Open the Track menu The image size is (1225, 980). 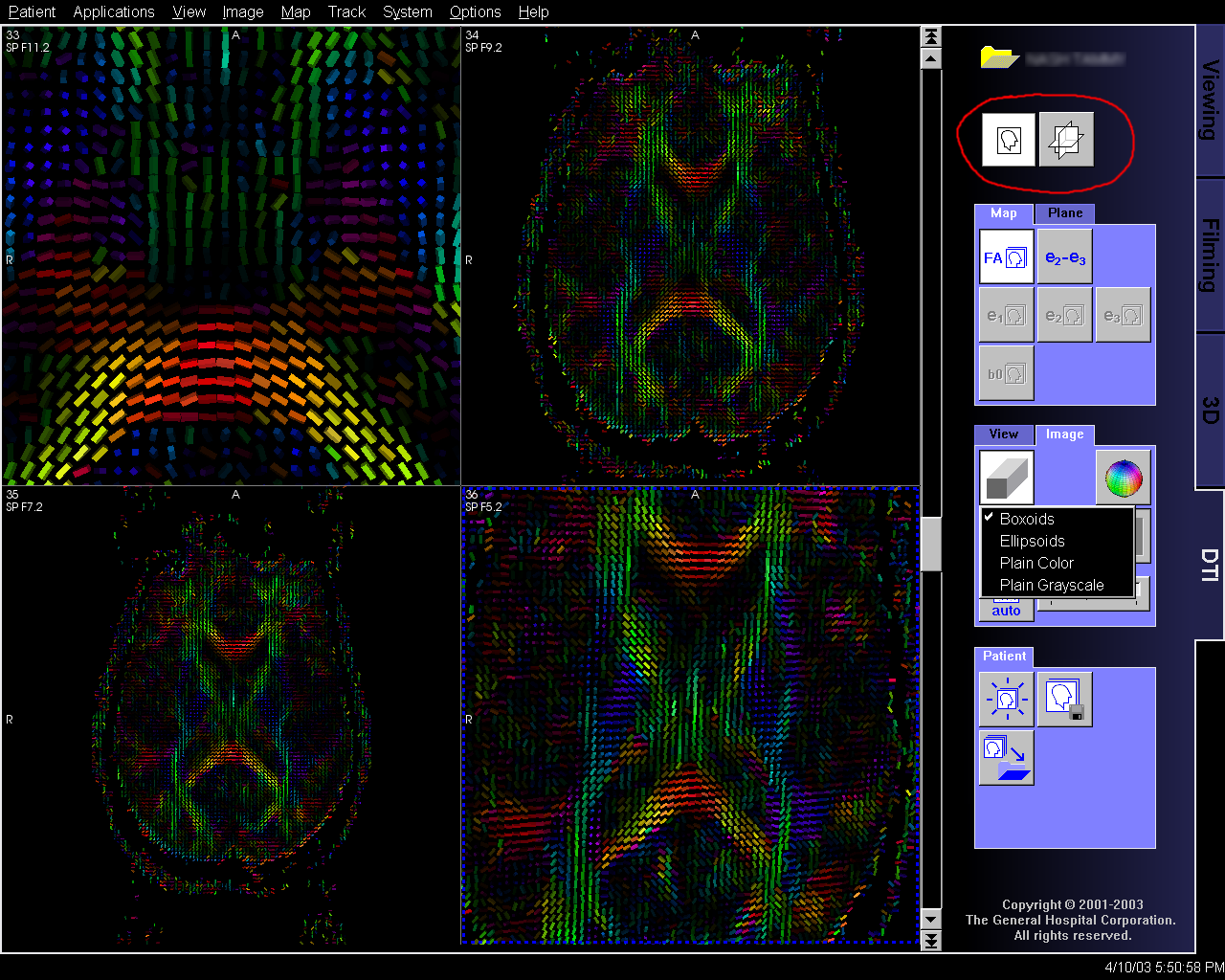tap(346, 11)
